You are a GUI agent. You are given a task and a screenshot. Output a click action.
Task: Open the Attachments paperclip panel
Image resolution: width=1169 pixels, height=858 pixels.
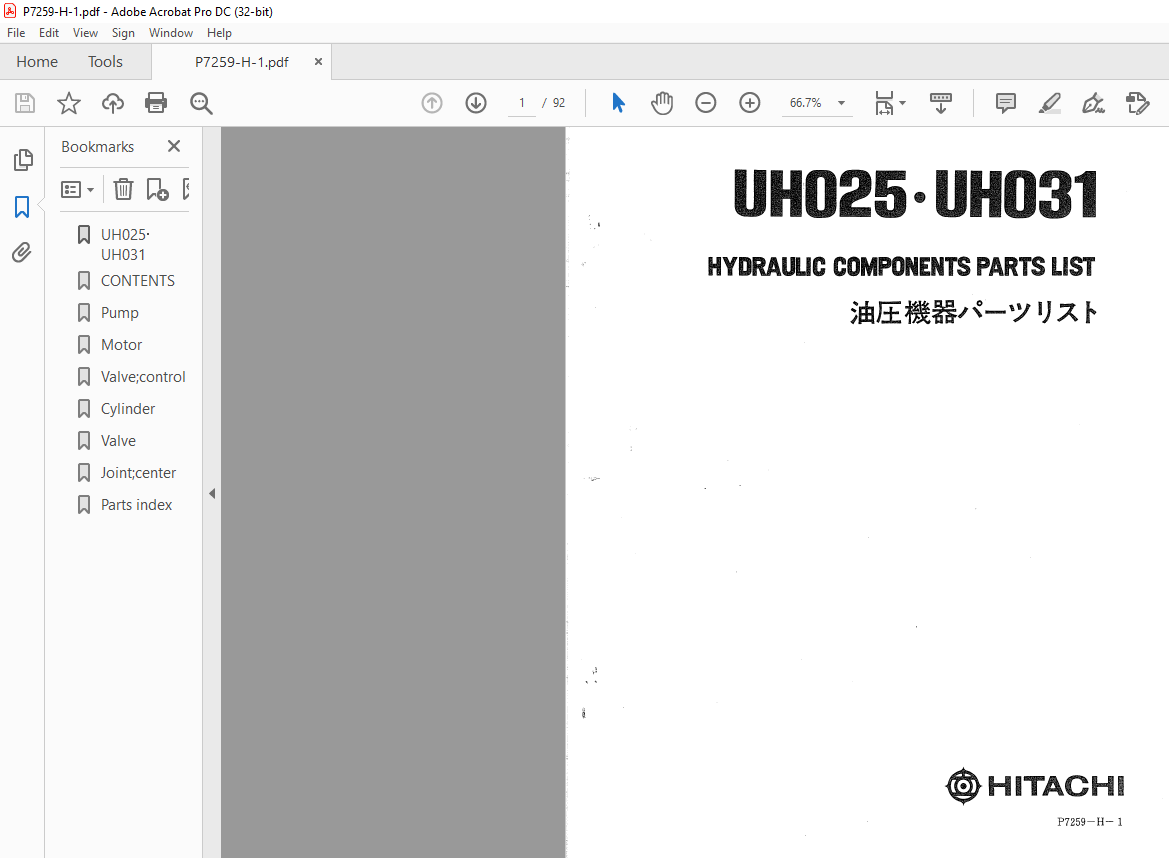pos(22,253)
